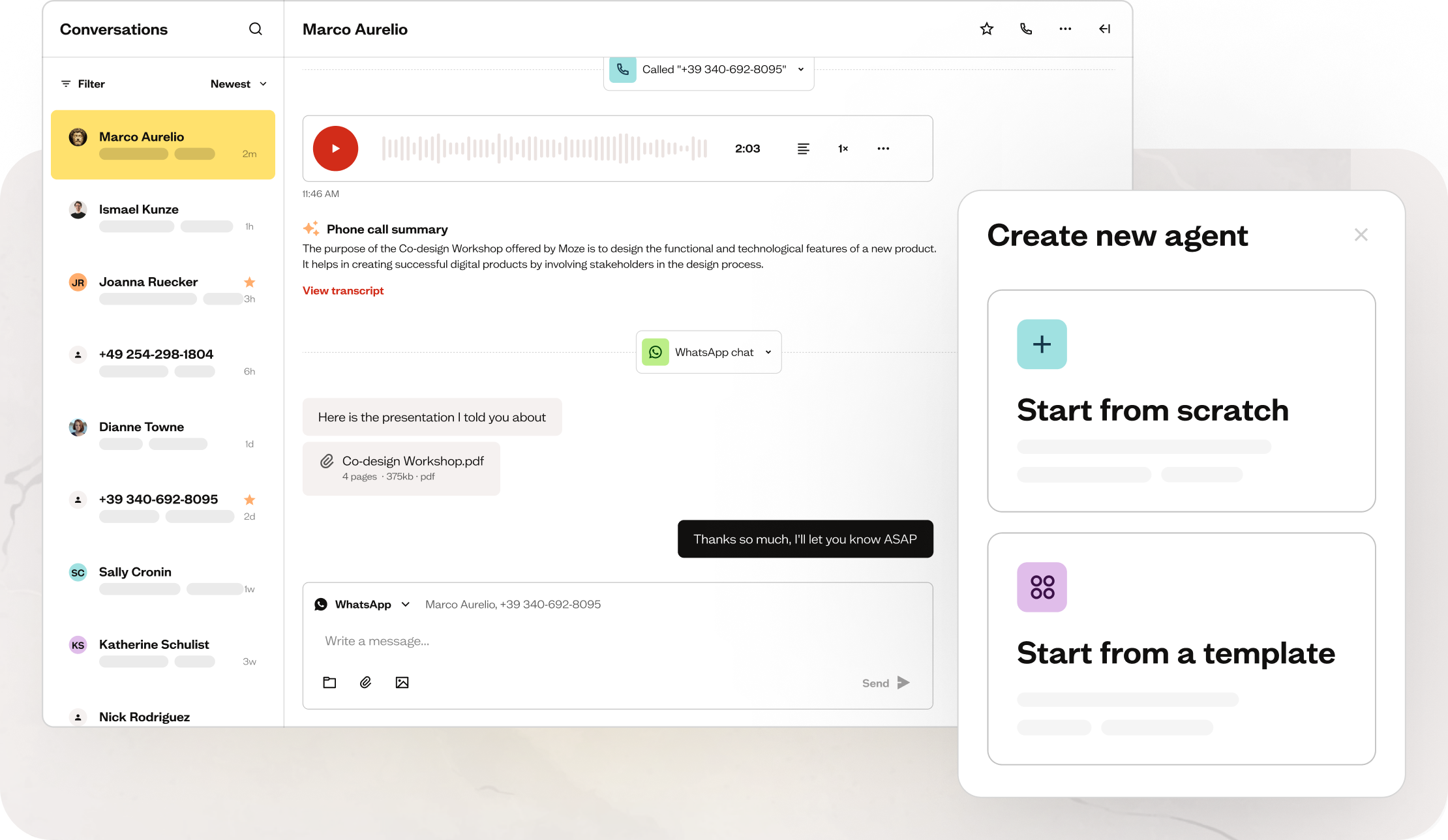This screenshot has height=840, width=1448.
Task: Select the Start from scratch card
Action: click(1181, 401)
